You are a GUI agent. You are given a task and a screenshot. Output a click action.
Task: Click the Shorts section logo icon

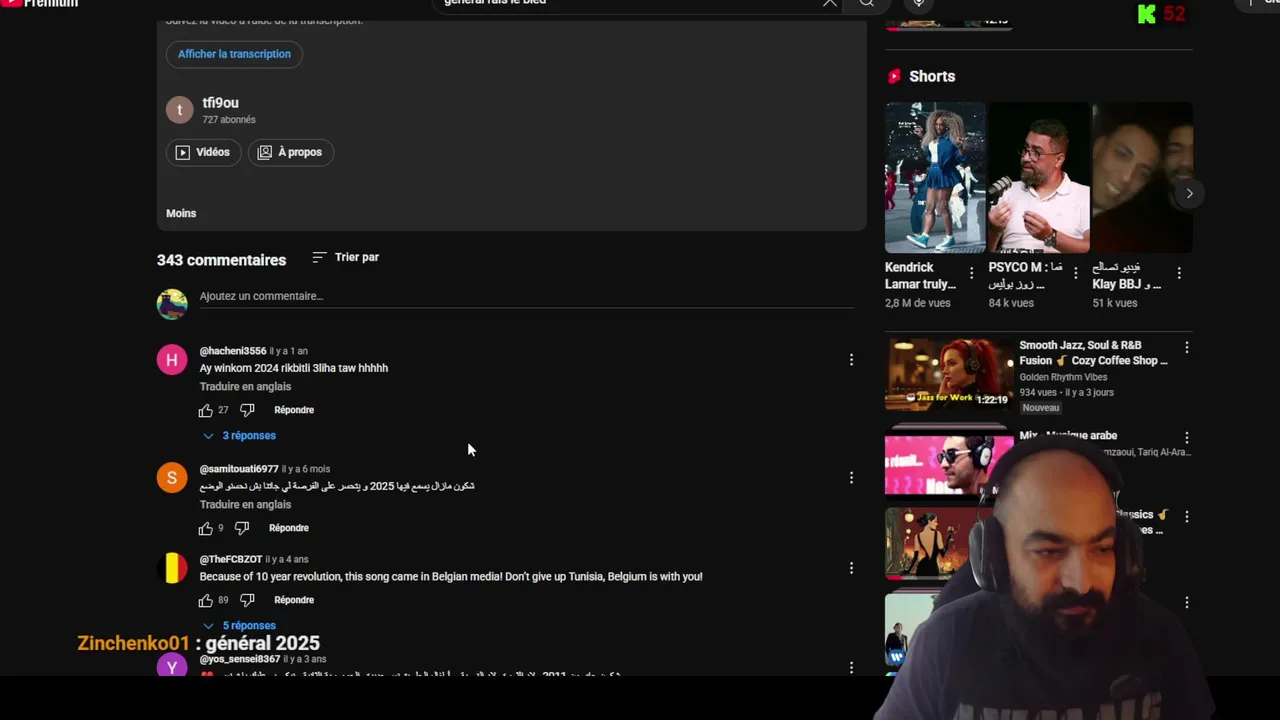(x=894, y=76)
